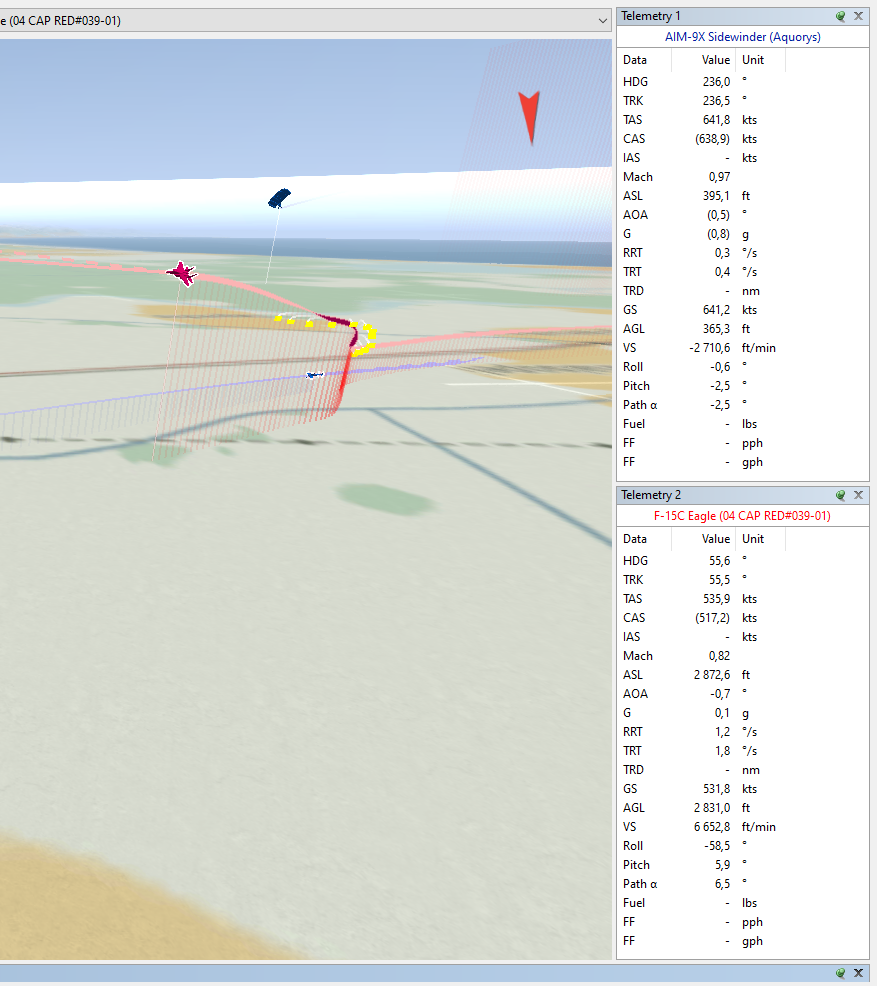Viewport: 877px width, 986px height.
Task: Select Roll value -0,6 in Telemetry 1
Action: (720, 367)
